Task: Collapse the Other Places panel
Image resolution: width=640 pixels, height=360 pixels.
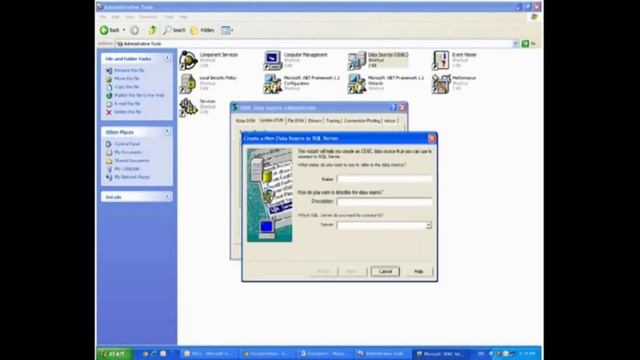Action: (167, 132)
